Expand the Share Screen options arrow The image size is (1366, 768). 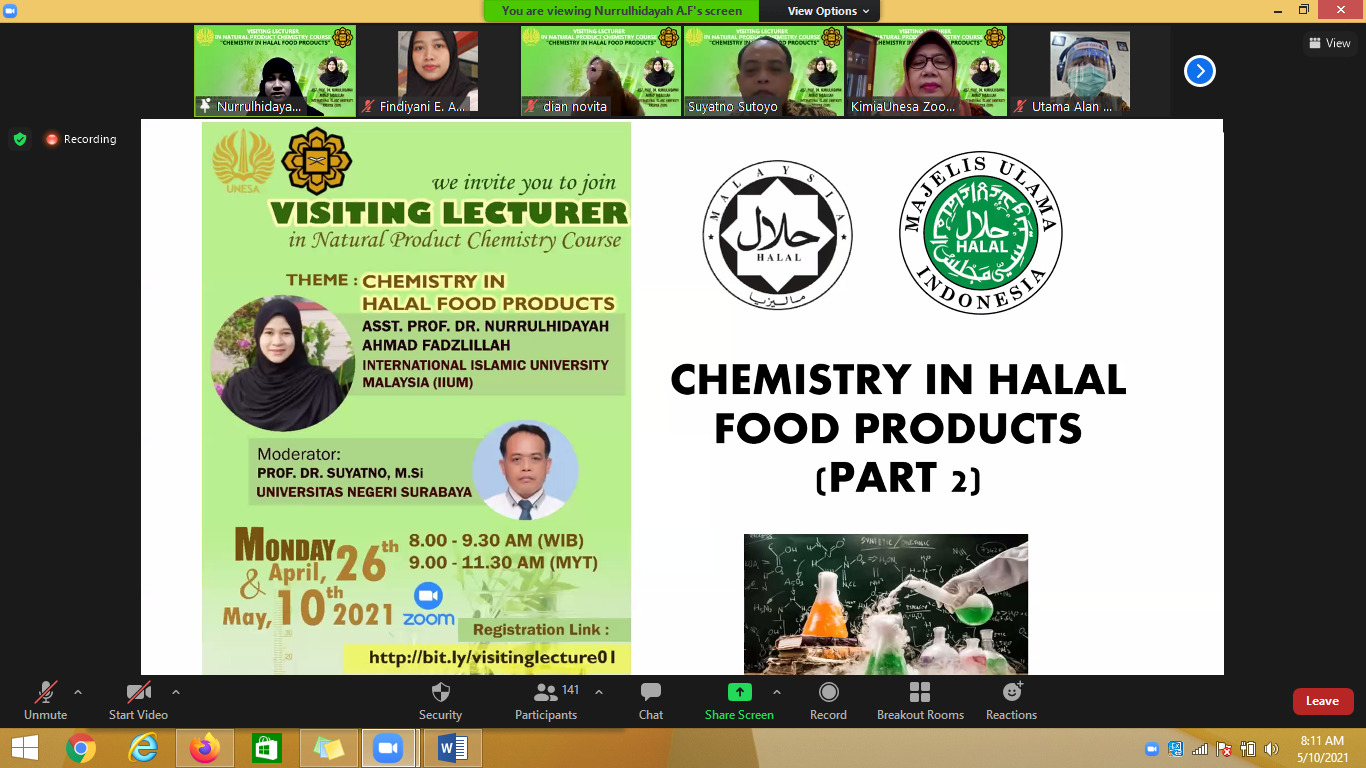tap(777, 692)
